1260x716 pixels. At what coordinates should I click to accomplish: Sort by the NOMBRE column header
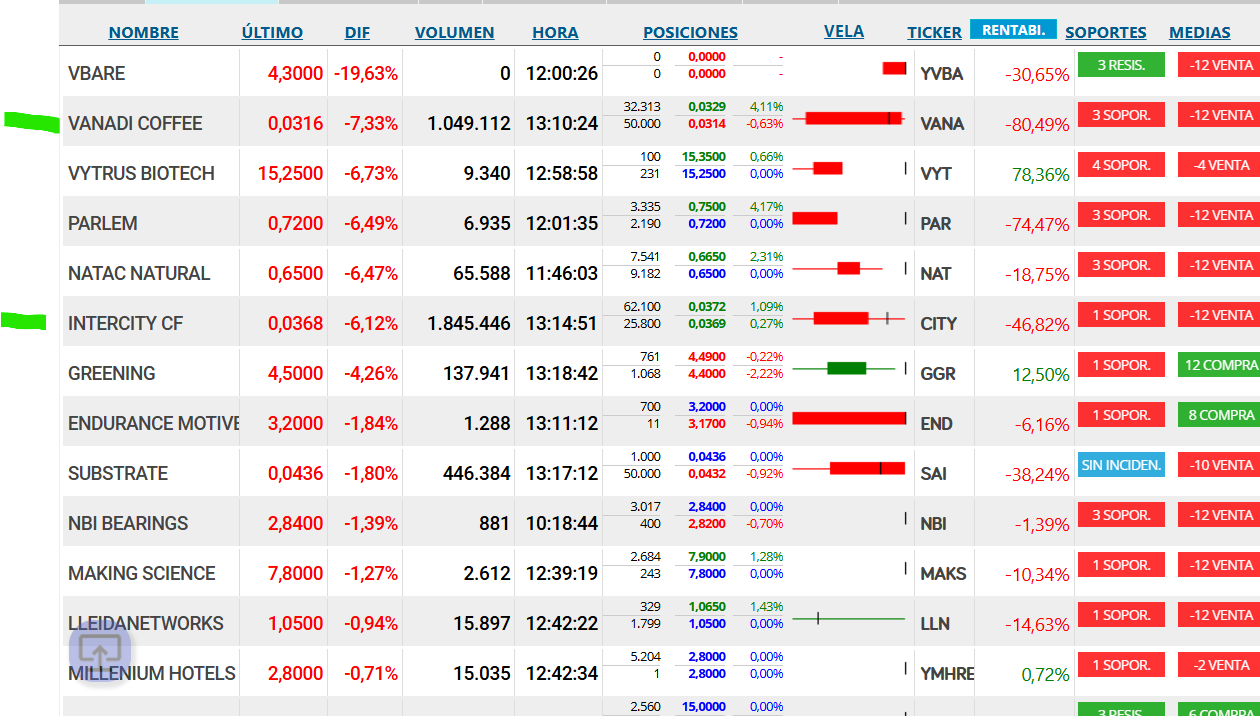144,32
